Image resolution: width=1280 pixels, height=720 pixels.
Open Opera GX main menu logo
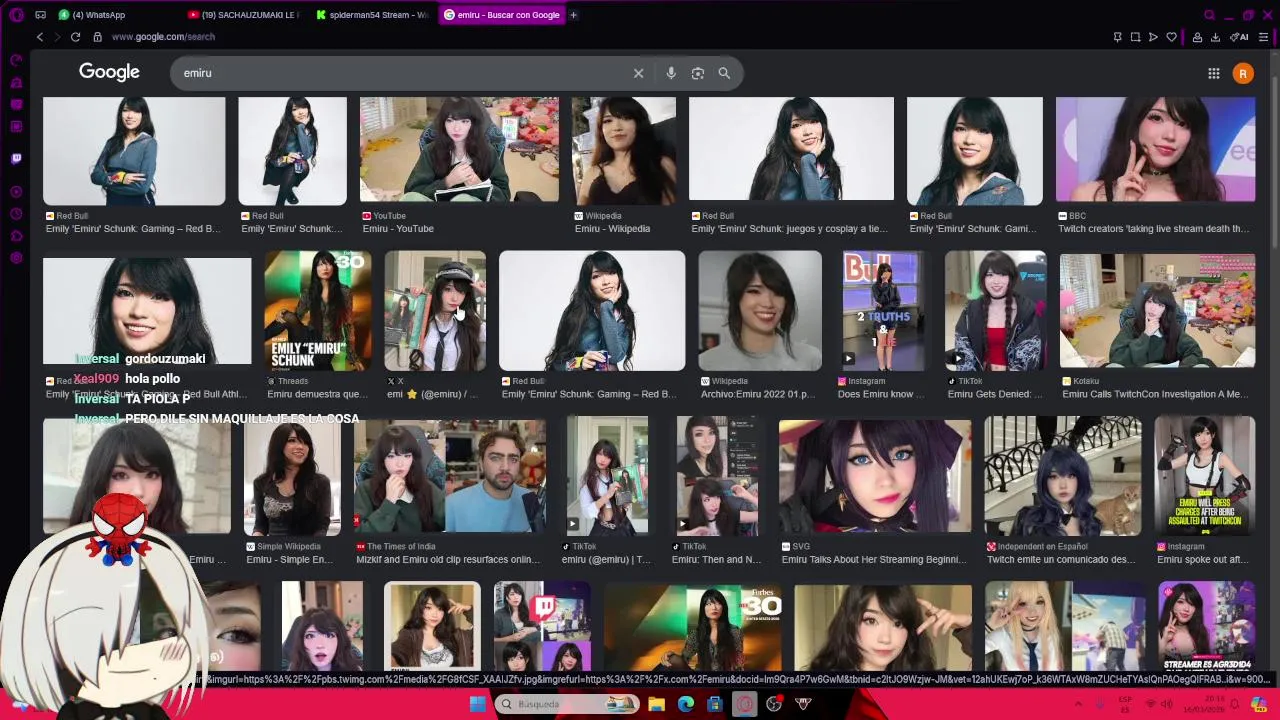click(16, 15)
